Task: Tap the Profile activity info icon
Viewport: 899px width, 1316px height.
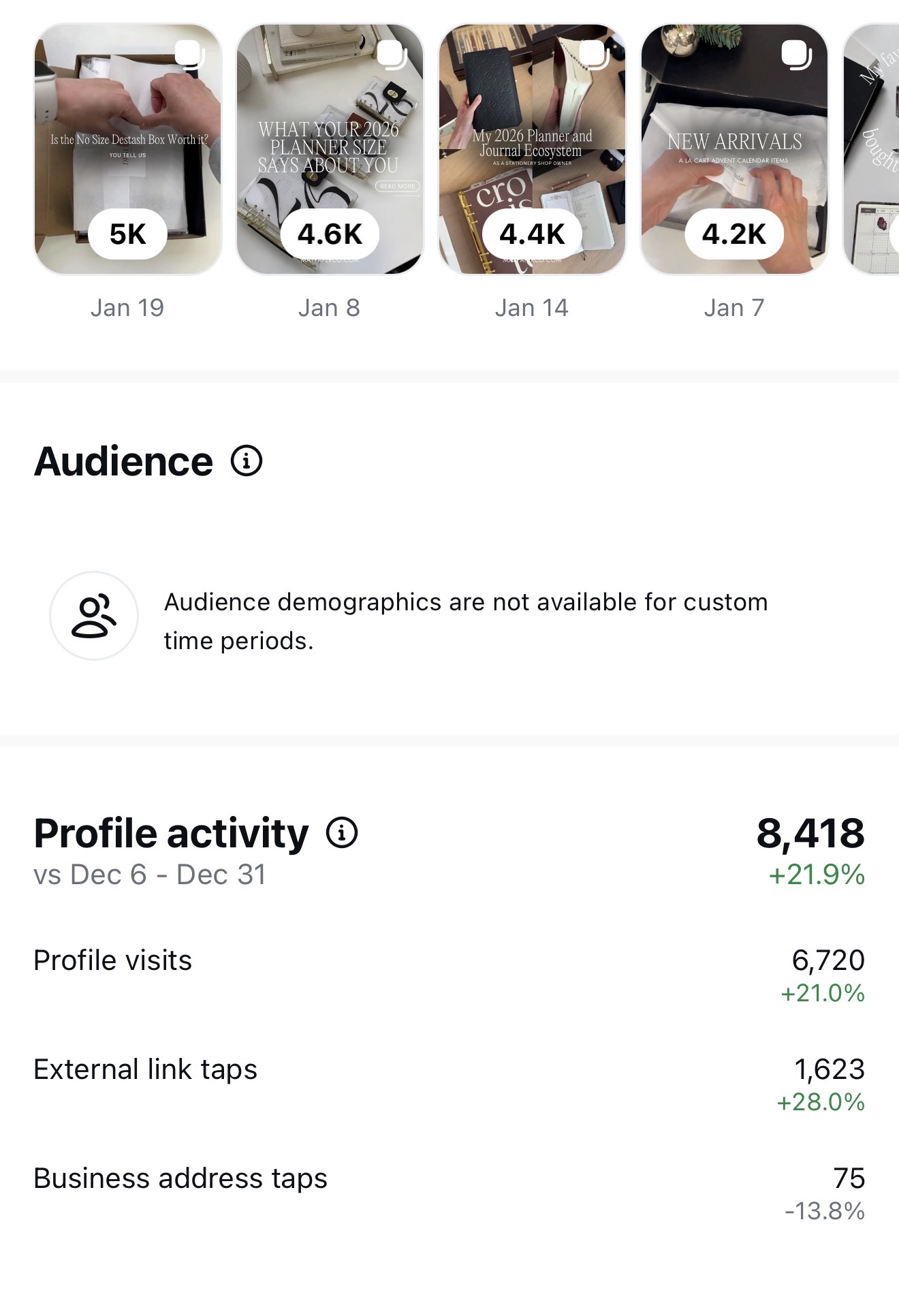Action: tap(342, 832)
